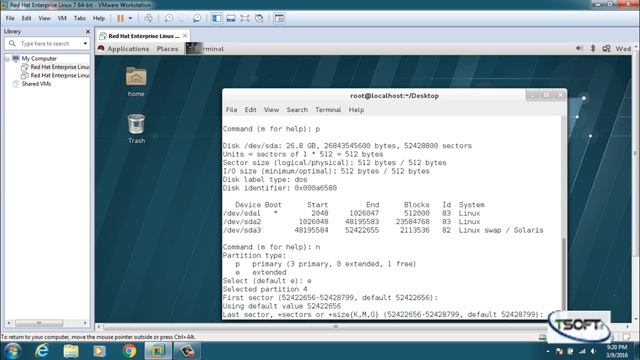Toggle the library sidebar view icon
640x360 pixels.
217,18
